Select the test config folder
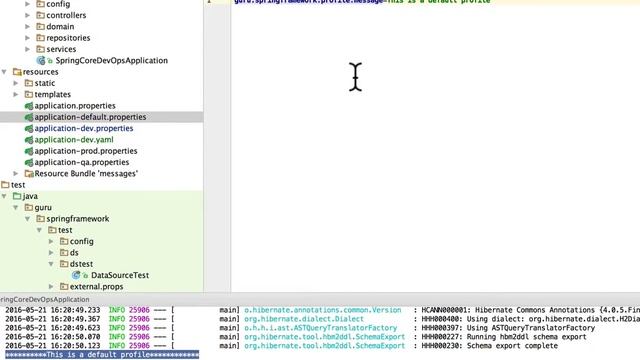 [x=82, y=241]
